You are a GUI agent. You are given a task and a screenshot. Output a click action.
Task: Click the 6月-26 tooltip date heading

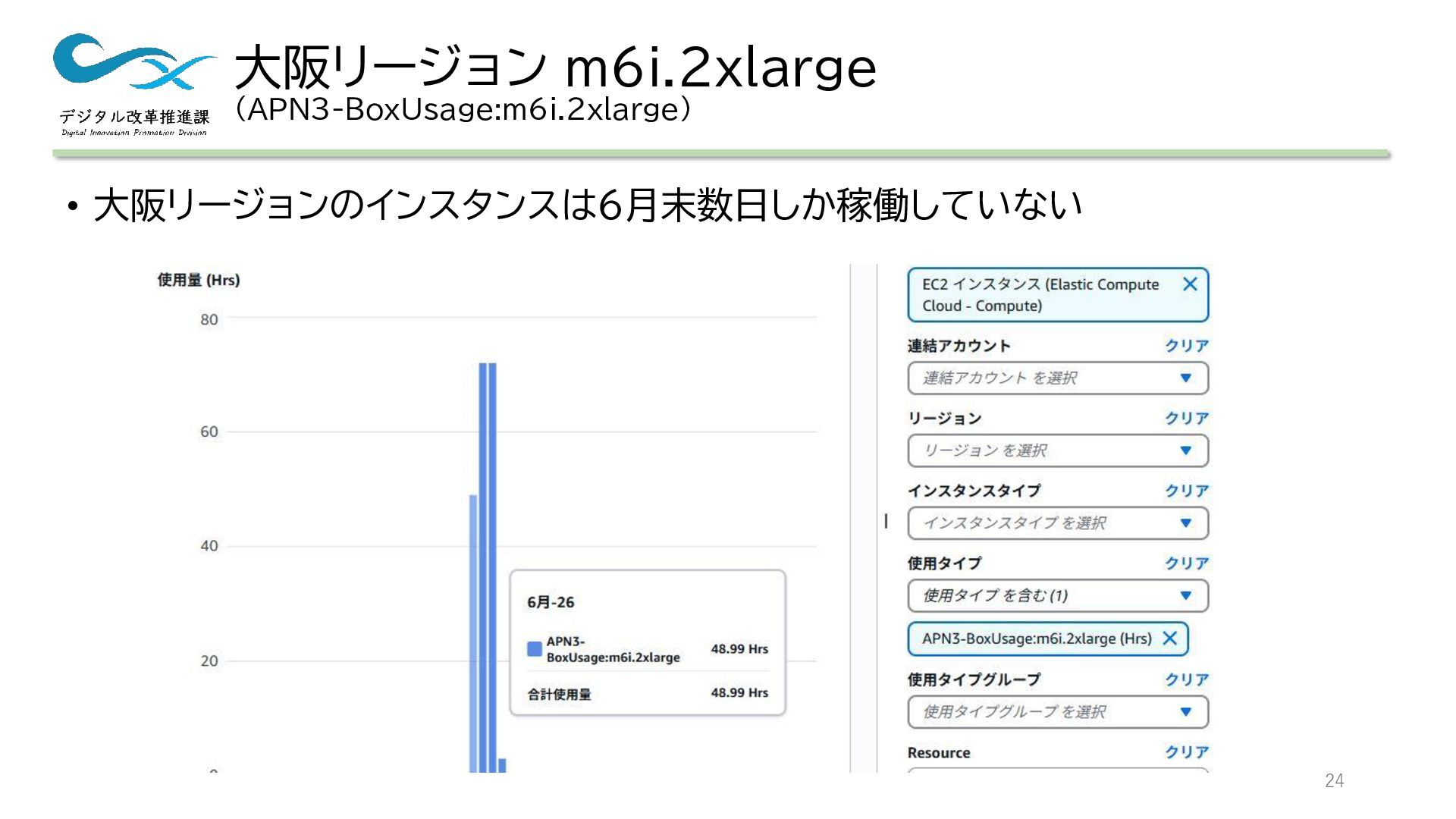point(551,603)
